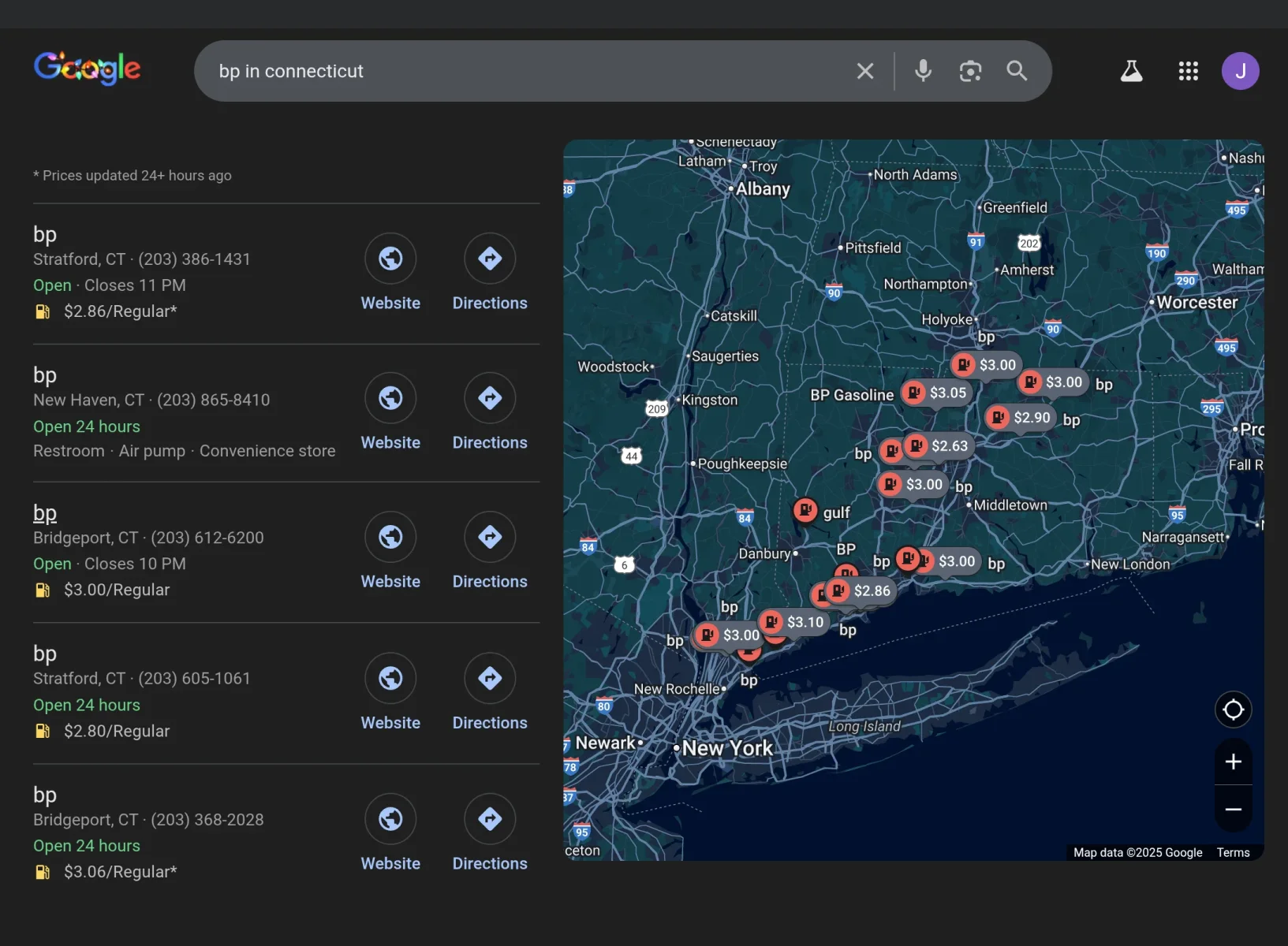Screen dimensions: 1288x946
Task: Start voice search with microphone icon
Action: 923,71
